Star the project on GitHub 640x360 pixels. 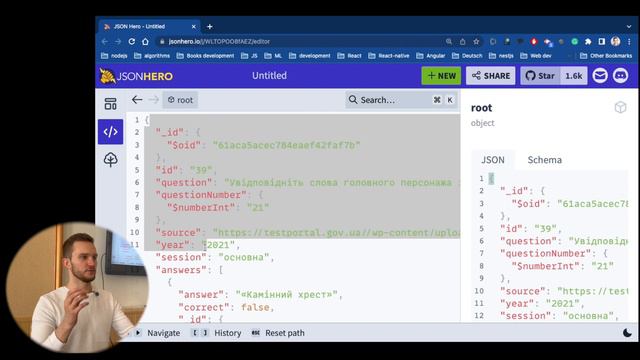[540, 76]
